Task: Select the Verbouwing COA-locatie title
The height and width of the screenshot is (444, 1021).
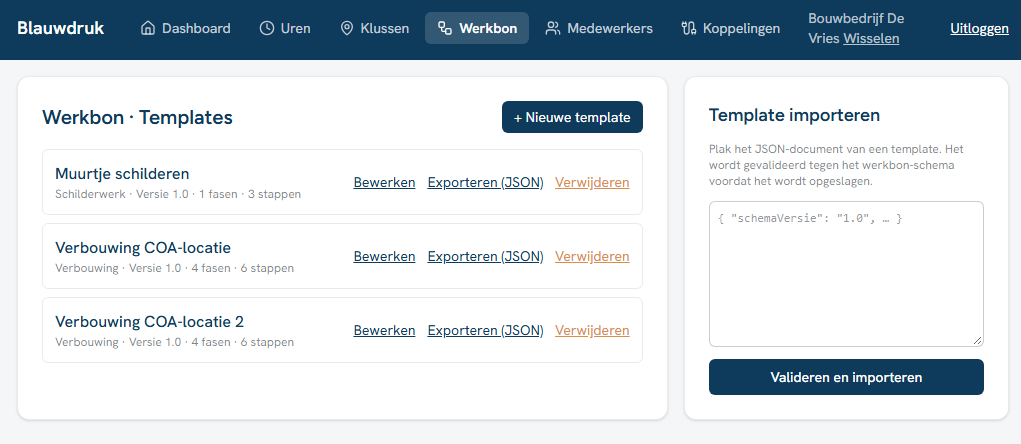Action: [x=143, y=248]
